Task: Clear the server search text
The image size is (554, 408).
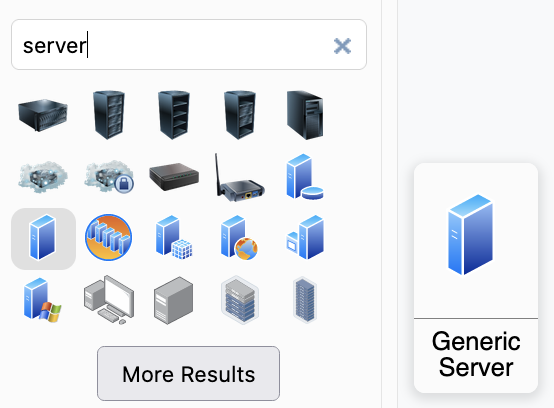Action: (342, 46)
